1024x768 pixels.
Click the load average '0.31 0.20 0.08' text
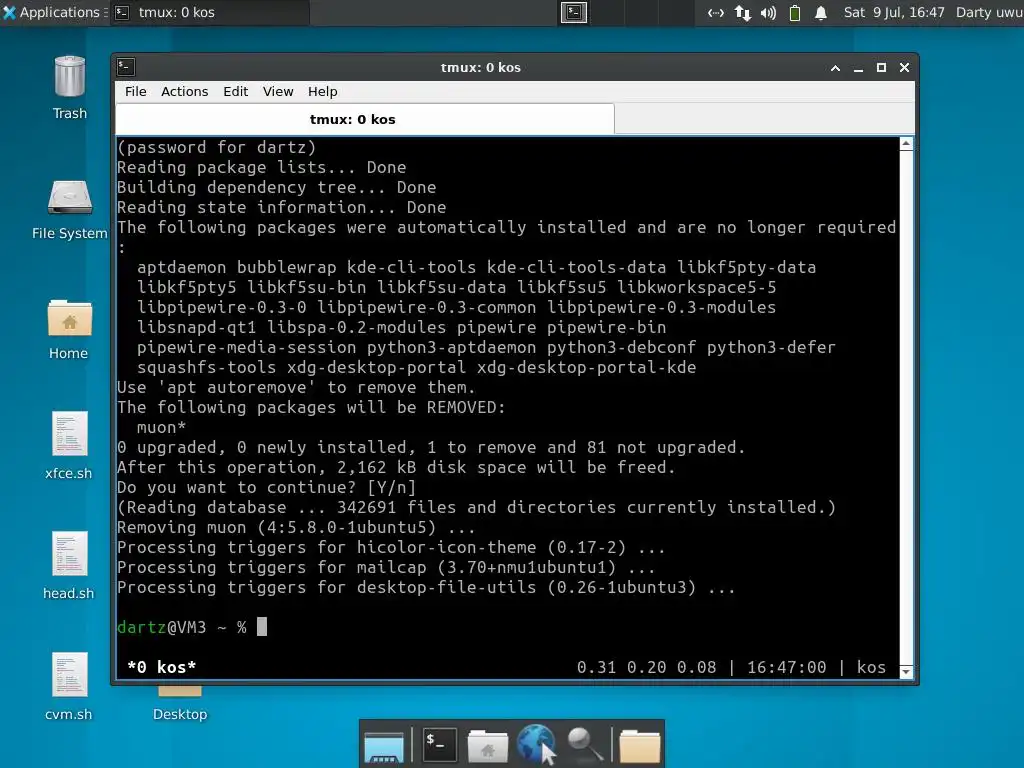647,667
